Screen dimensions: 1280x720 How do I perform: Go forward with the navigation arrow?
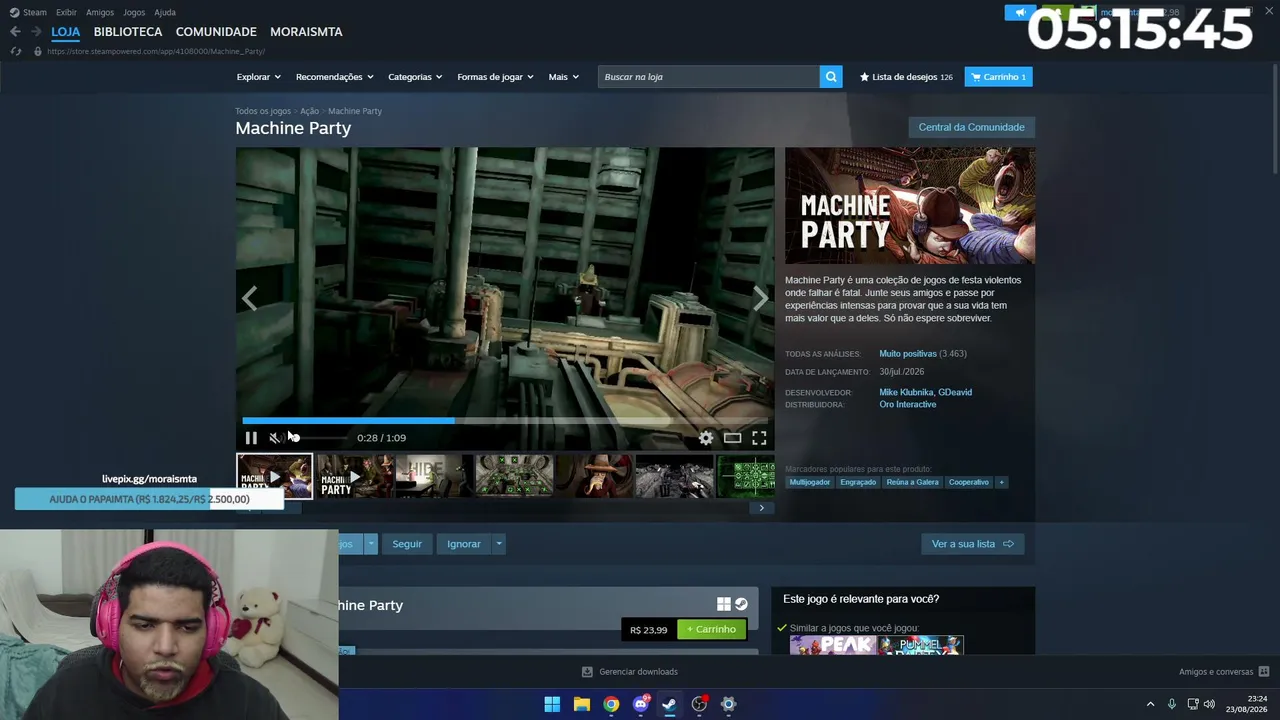(x=36, y=32)
